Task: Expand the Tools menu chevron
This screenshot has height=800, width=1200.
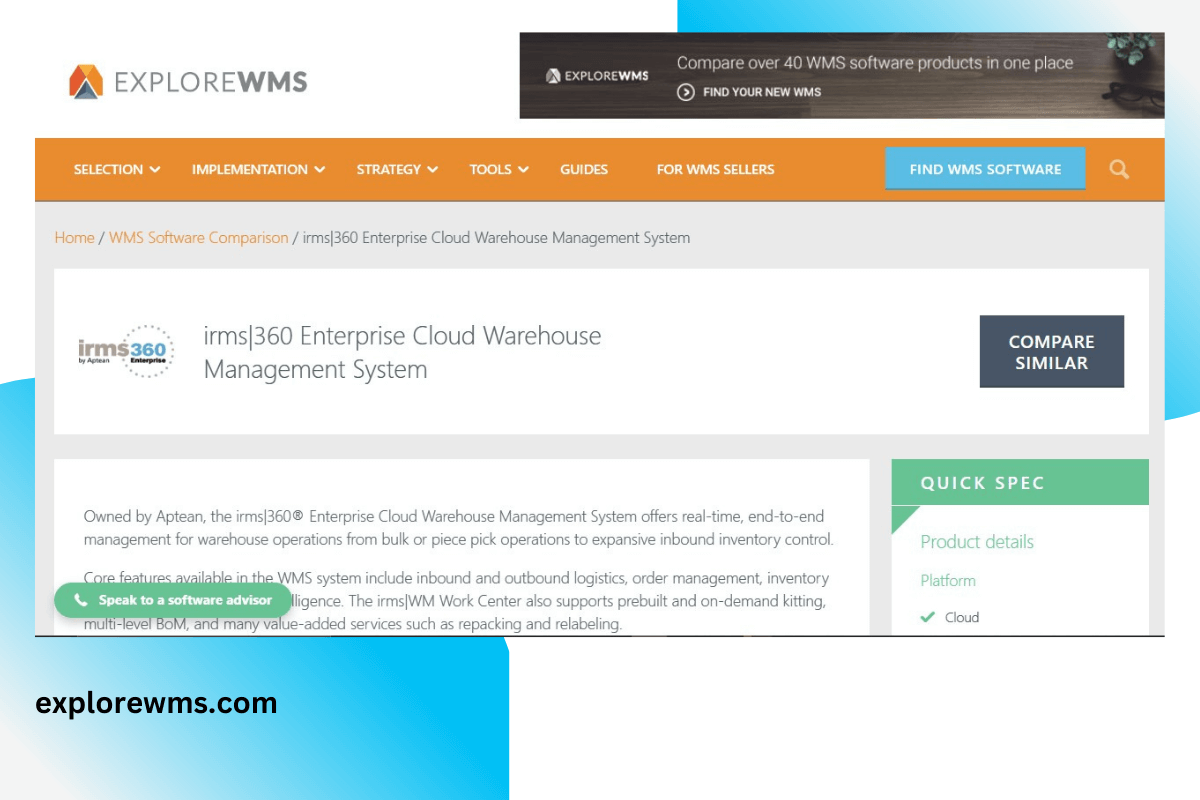Action: (x=523, y=170)
